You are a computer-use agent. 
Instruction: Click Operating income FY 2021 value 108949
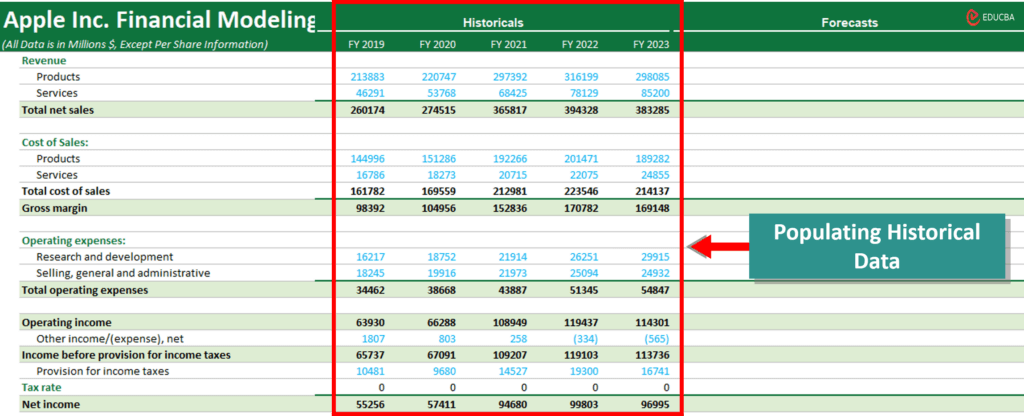point(510,323)
